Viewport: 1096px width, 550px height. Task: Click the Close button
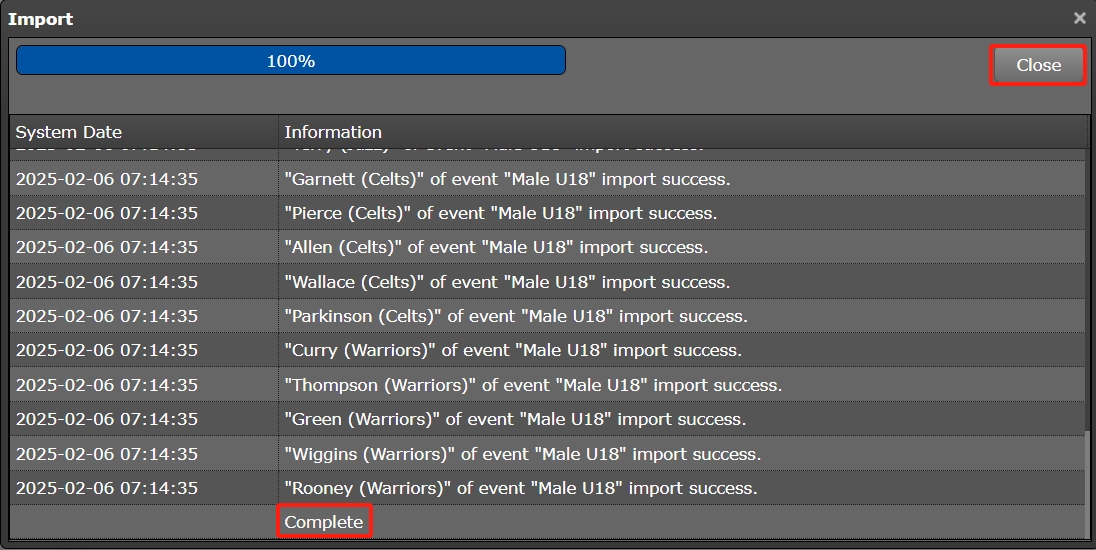1038,65
